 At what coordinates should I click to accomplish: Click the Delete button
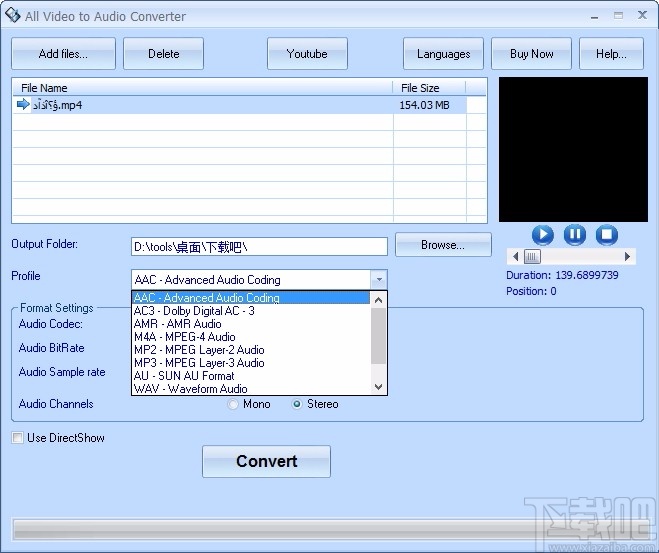[x=163, y=54]
